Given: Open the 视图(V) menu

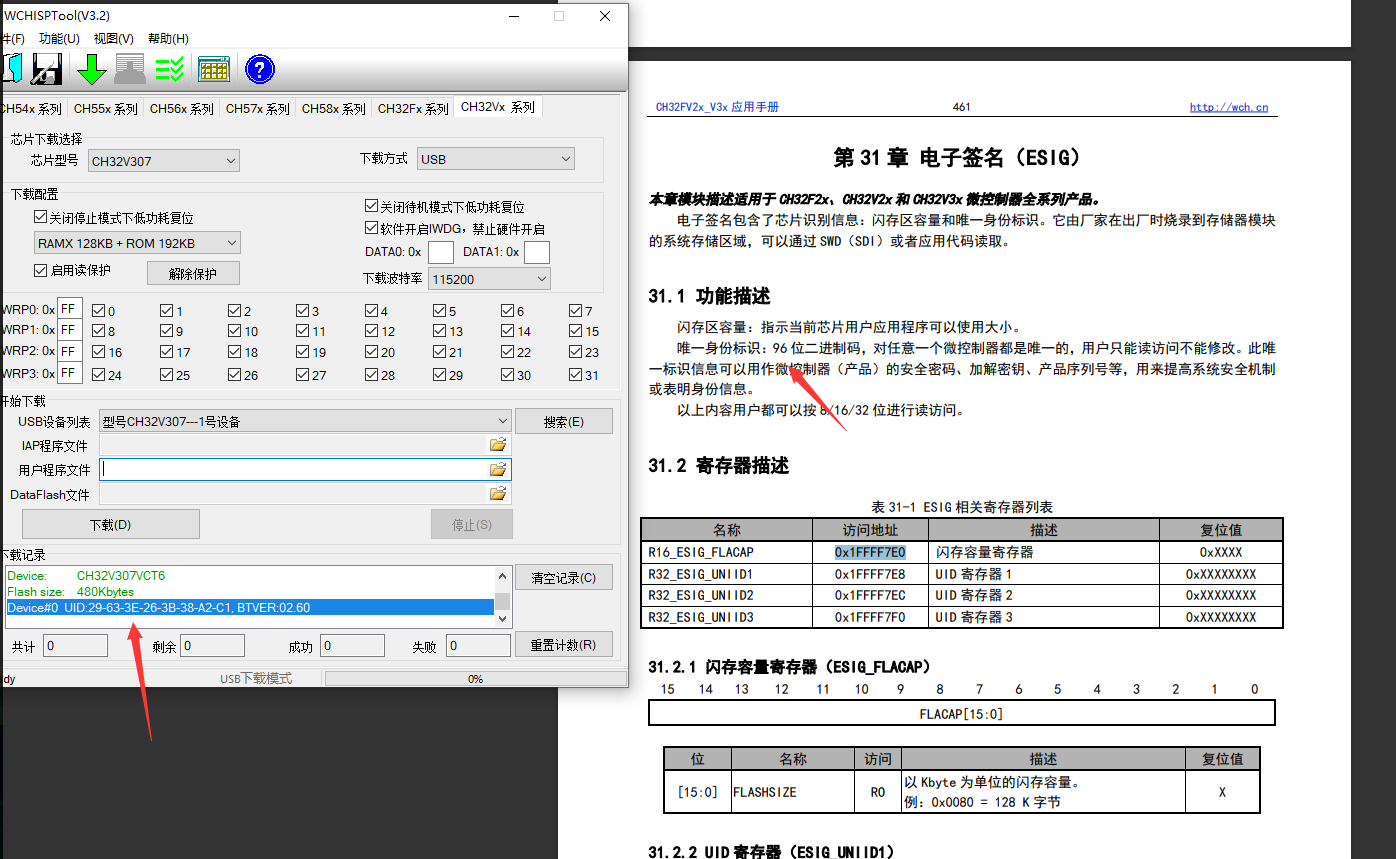Looking at the screenshot, I should click(113, 39).
